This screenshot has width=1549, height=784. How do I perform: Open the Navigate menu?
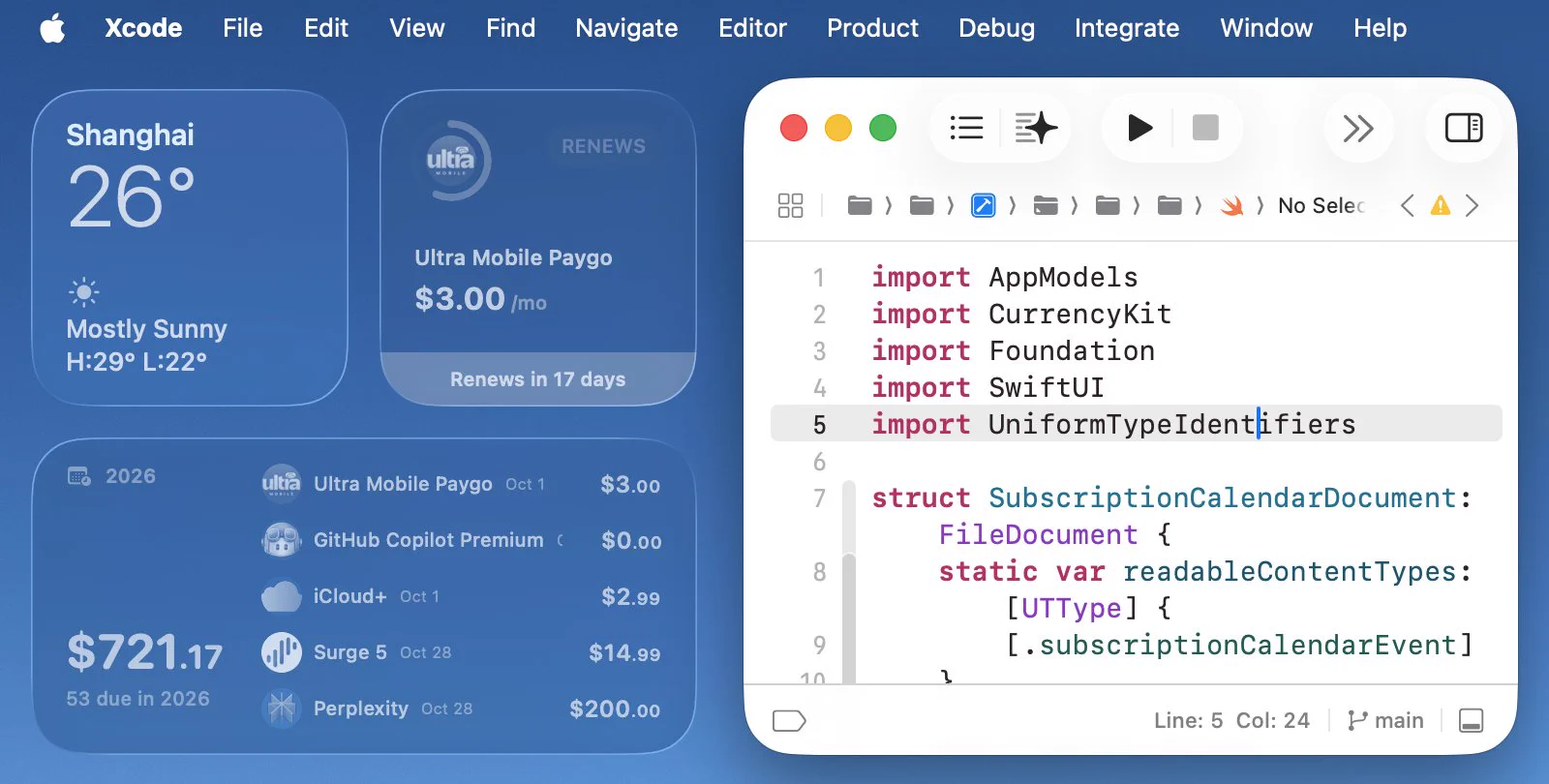pyautogui.click(x=626, y=28)
